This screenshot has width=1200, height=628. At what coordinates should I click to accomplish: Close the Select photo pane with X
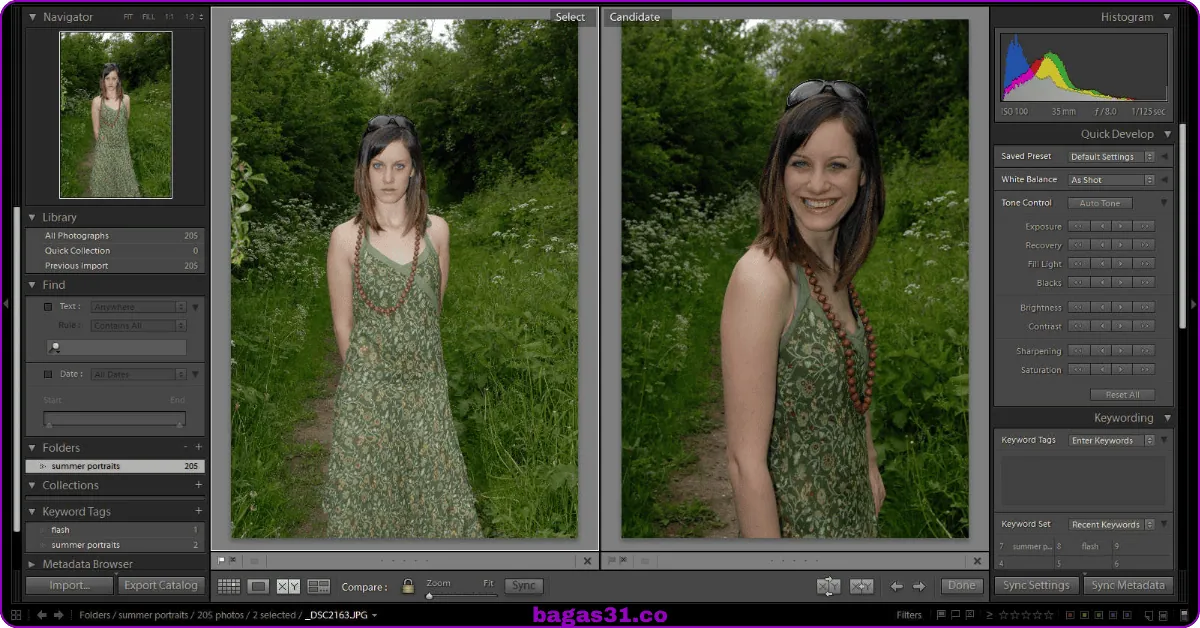pos(588,561)
